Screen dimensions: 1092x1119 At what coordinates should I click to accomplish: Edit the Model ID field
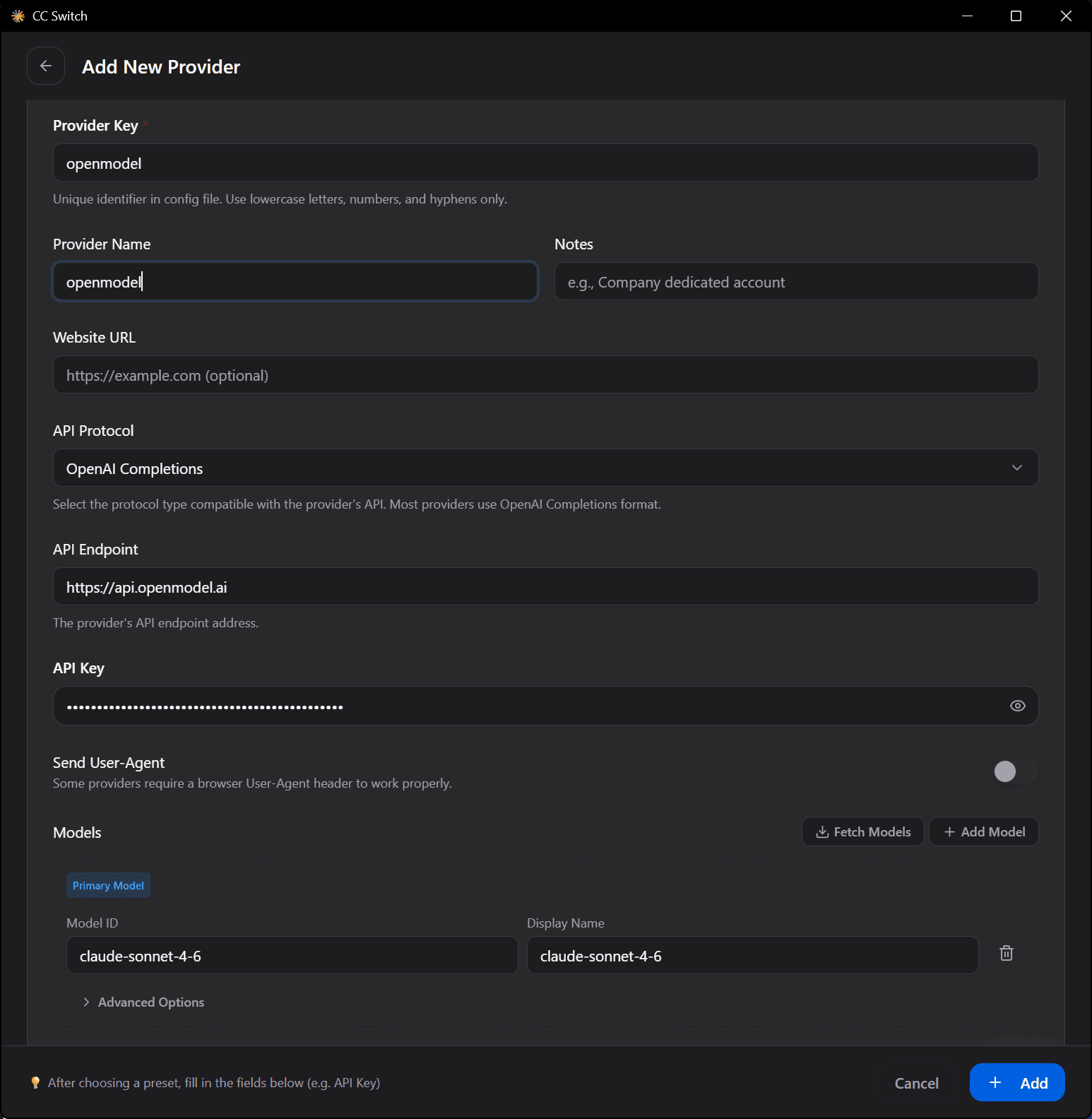[x=292, y=955]
